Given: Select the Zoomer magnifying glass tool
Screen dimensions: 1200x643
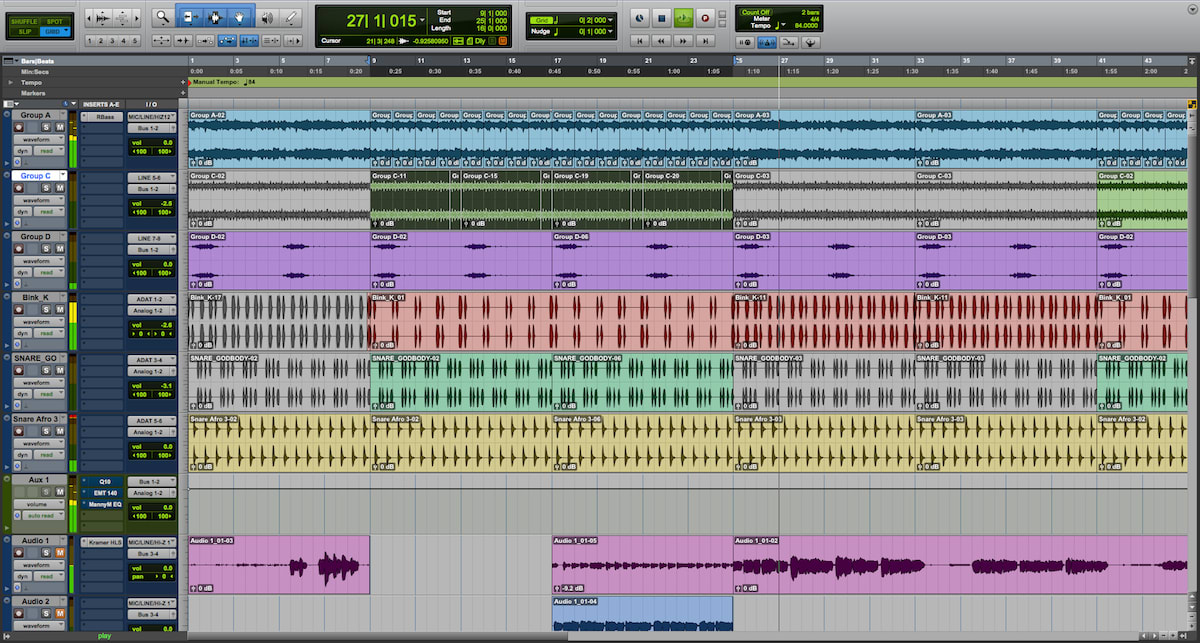Looking at the screenshot, I should pos(162,17).
